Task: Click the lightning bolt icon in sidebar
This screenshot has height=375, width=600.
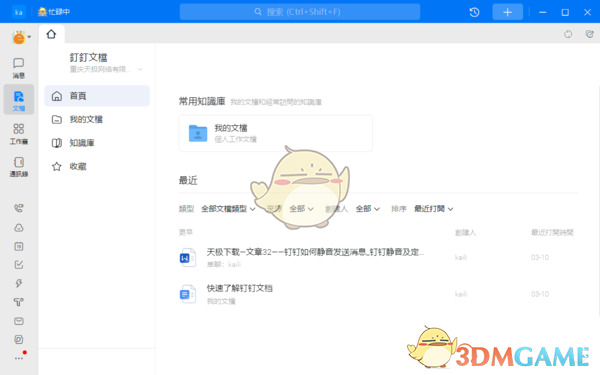Action: [x=19, y=283]
